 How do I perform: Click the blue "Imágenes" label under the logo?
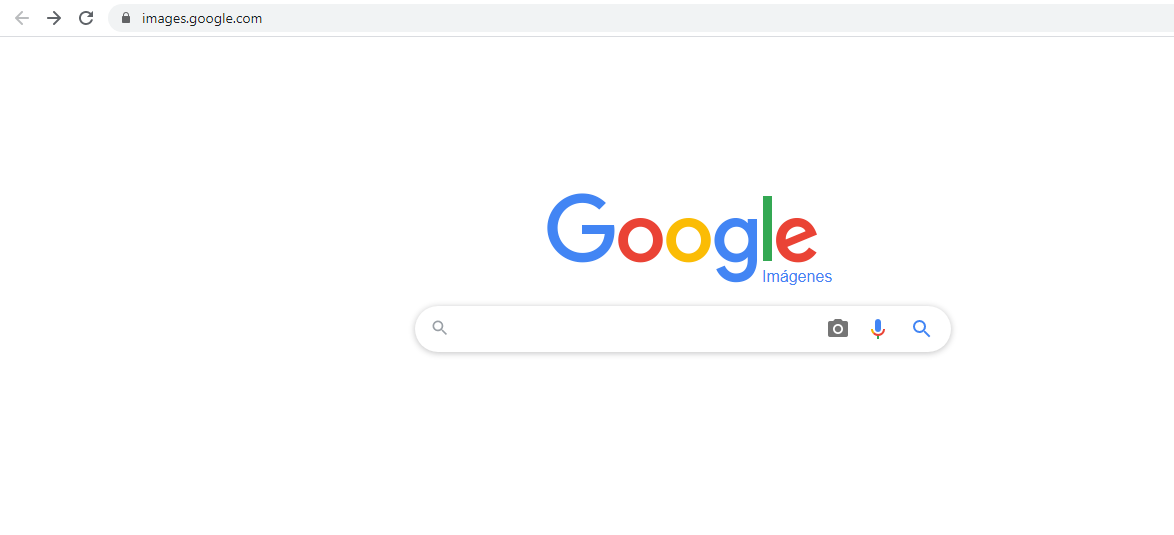point(797,277)
